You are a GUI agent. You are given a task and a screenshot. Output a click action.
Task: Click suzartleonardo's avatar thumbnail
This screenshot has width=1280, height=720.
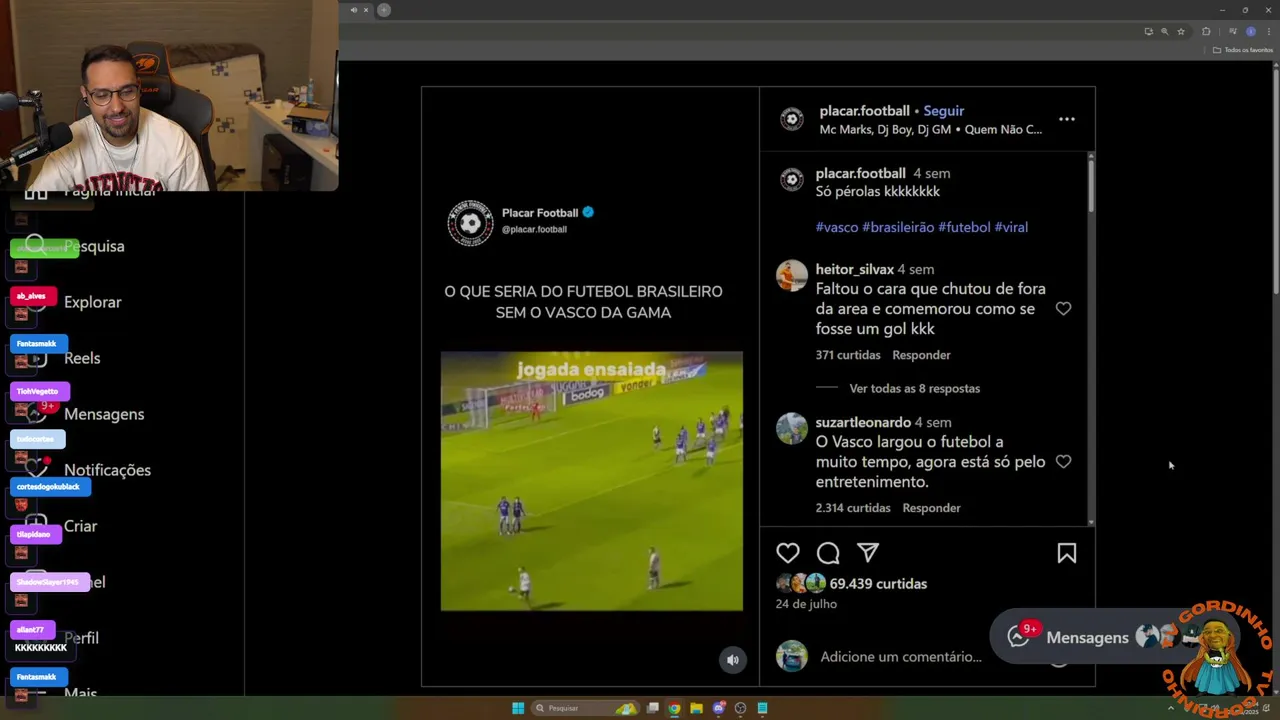[792, 428]
